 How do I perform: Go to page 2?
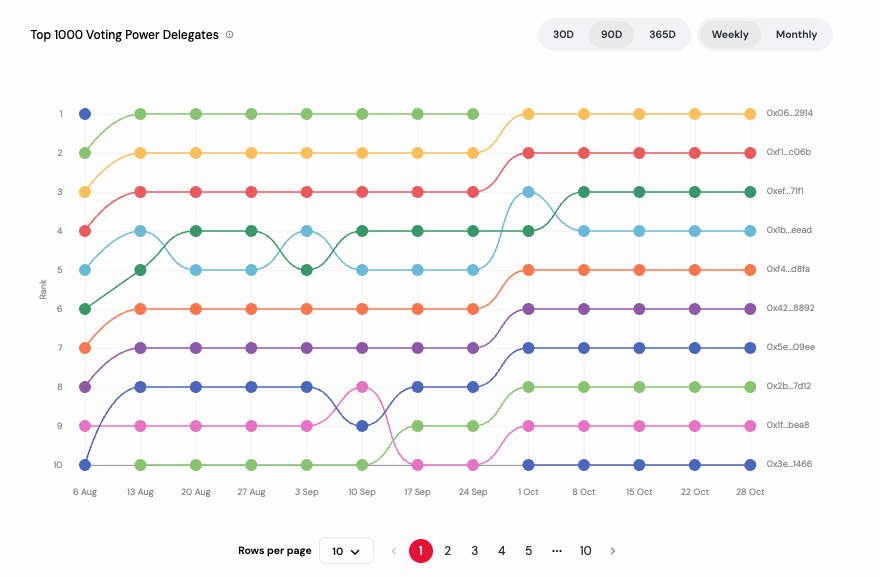point(448,551)
